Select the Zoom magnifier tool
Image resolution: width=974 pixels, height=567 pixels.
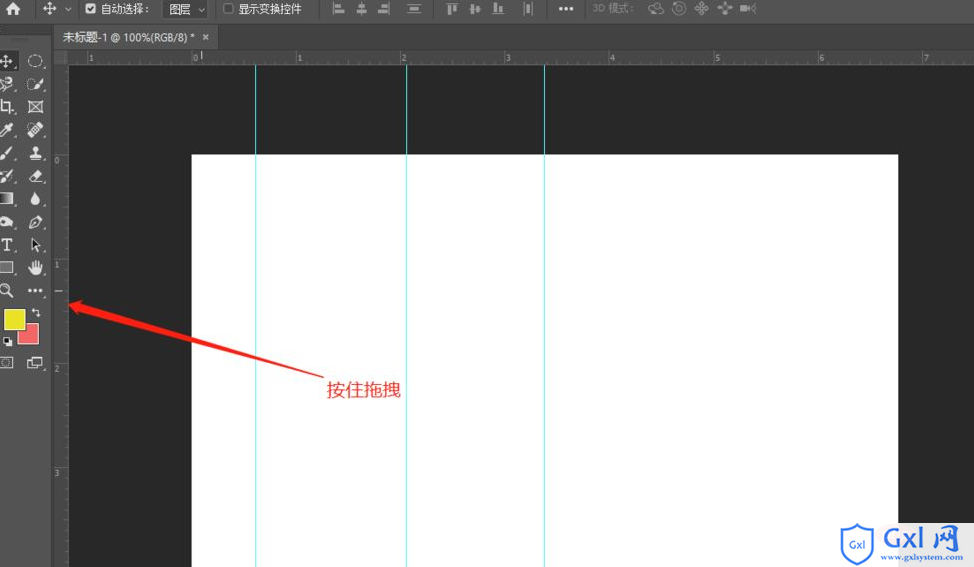point(7,291)
